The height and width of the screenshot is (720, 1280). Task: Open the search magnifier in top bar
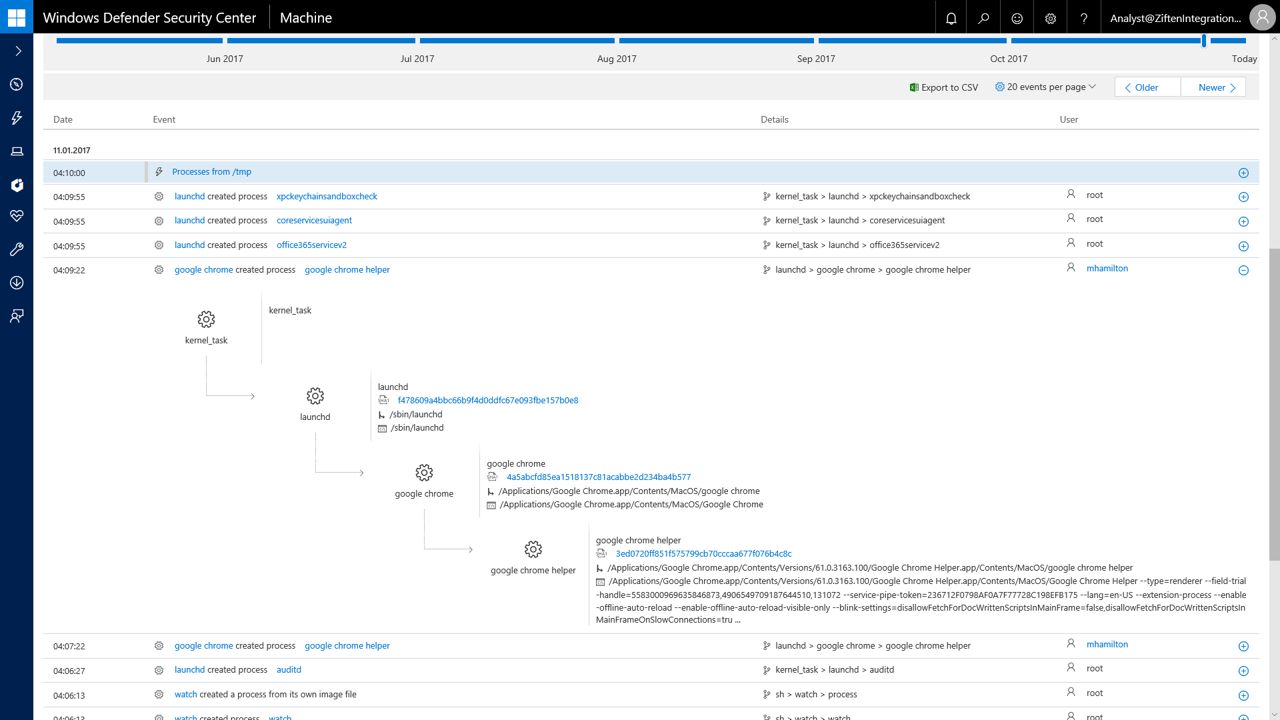[984, 18]
